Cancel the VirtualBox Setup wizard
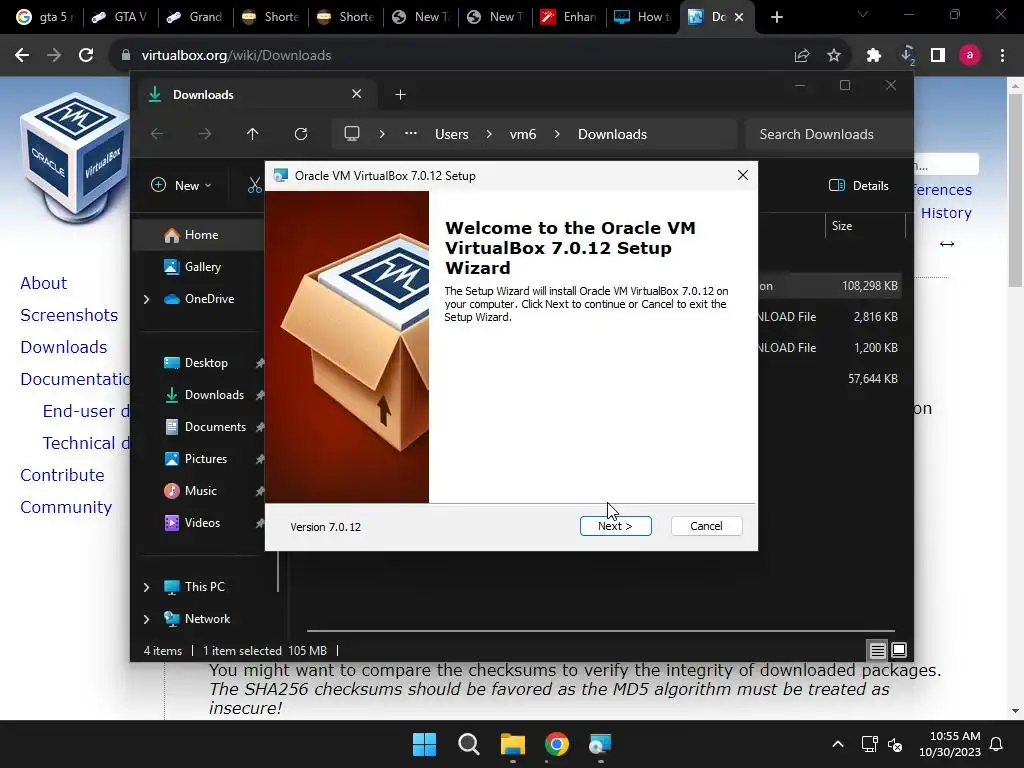Image resolution: width=1024 pixels, height=768 pixels. [x=706, y=526]
